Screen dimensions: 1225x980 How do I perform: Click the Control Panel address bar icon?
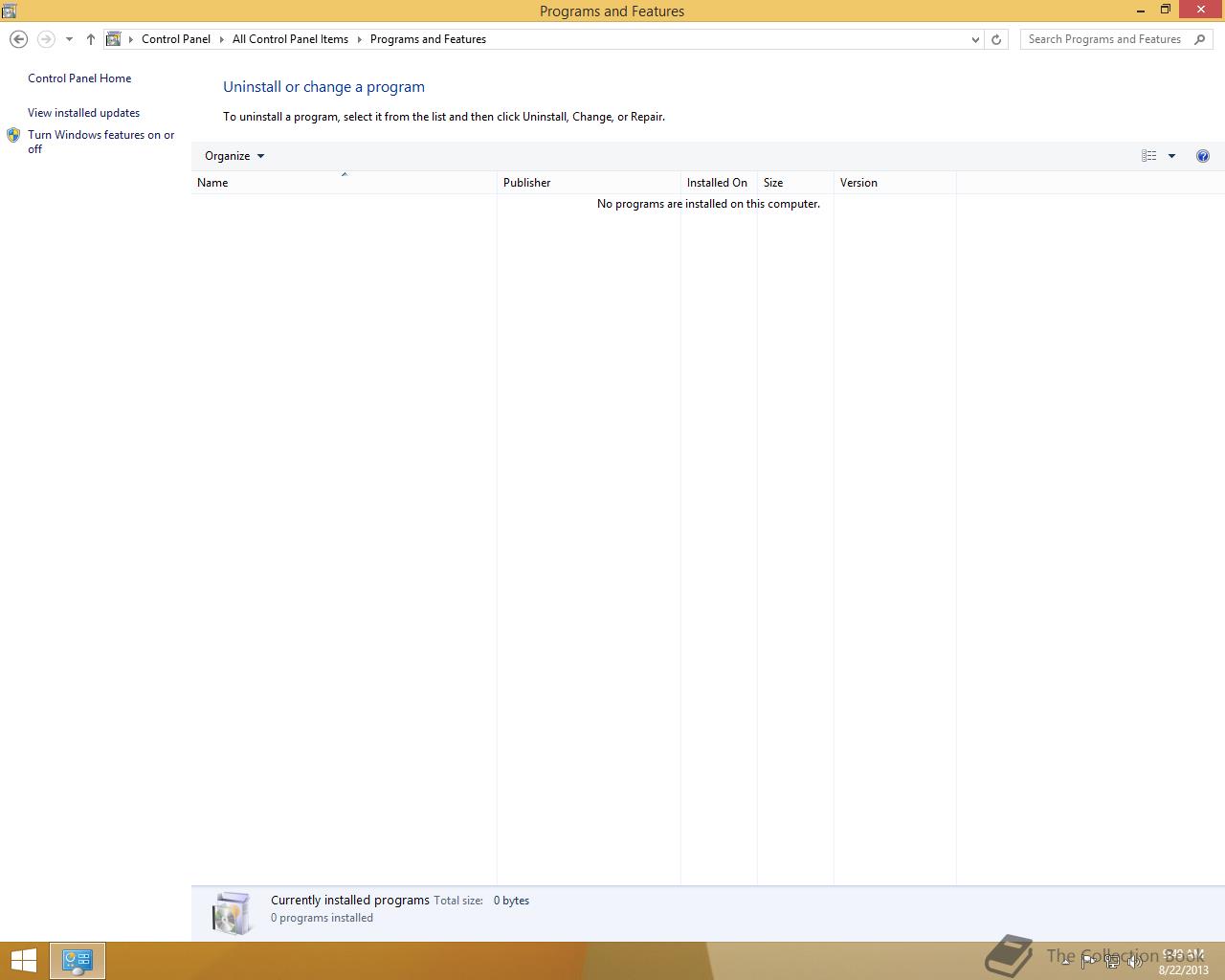pos(114,39)
